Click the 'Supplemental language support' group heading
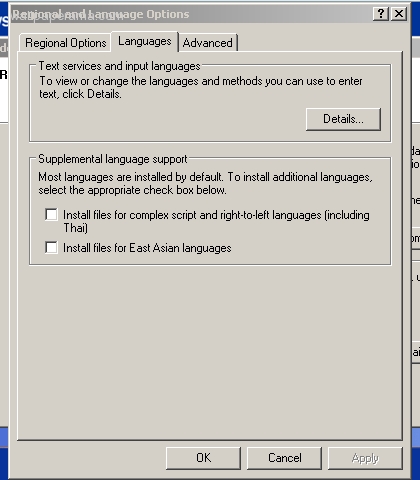 pos(113,159)
